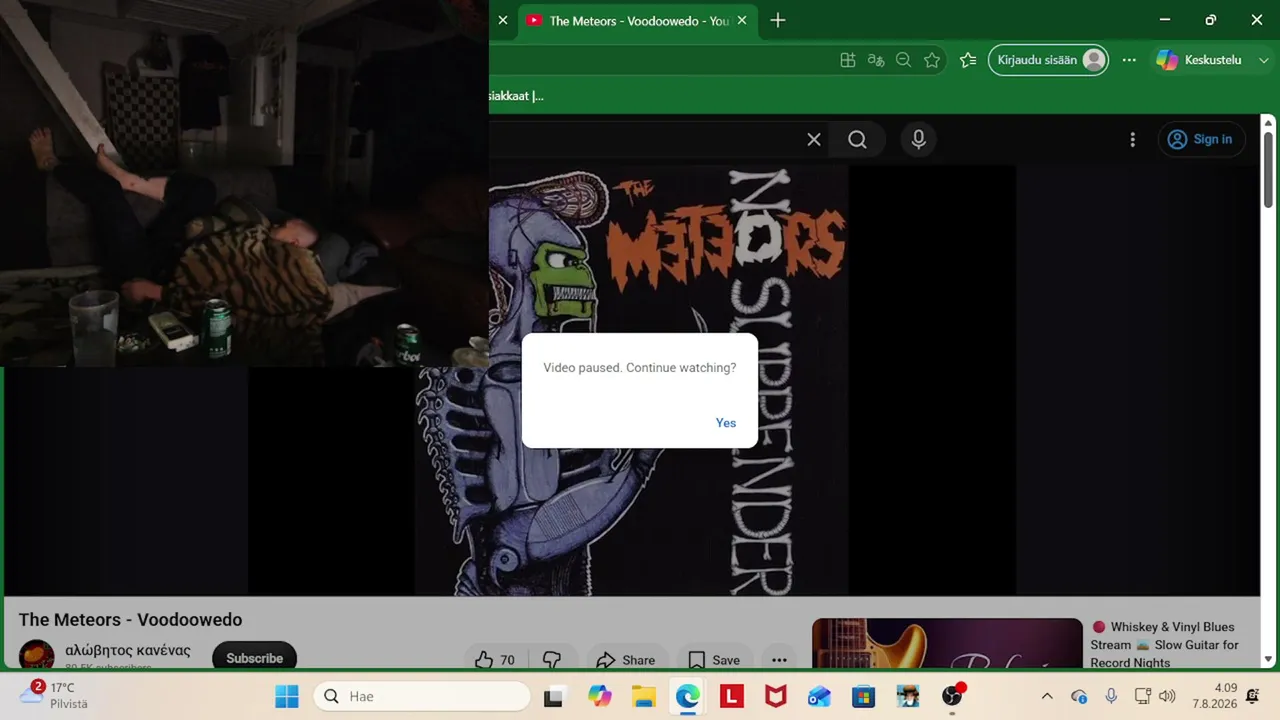This screenshot has width=1280, height=720.
Task: Click the paused Meteors video player
Action: point(632,380)
